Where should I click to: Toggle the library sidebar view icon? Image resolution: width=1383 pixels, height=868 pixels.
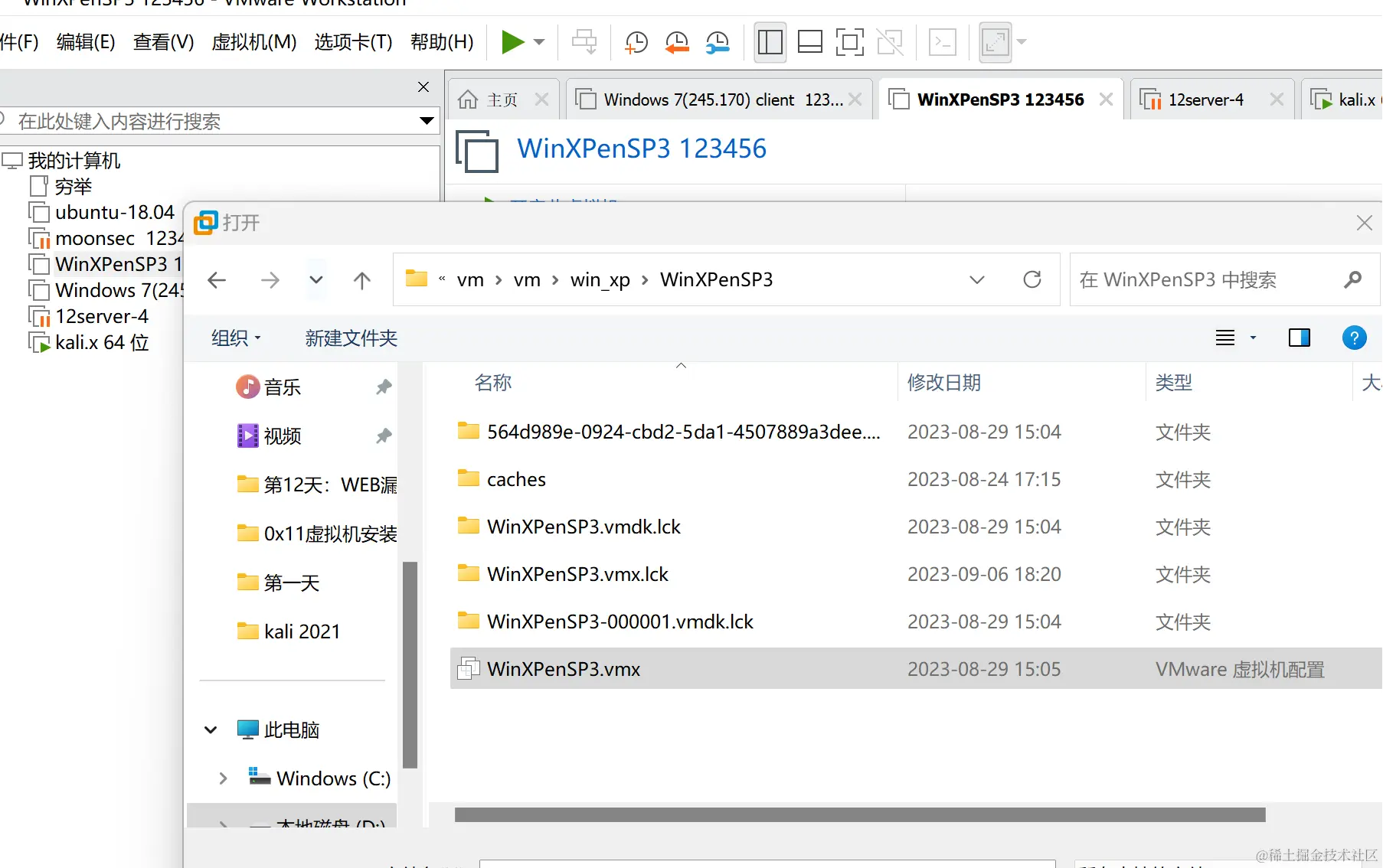[770, 42]
